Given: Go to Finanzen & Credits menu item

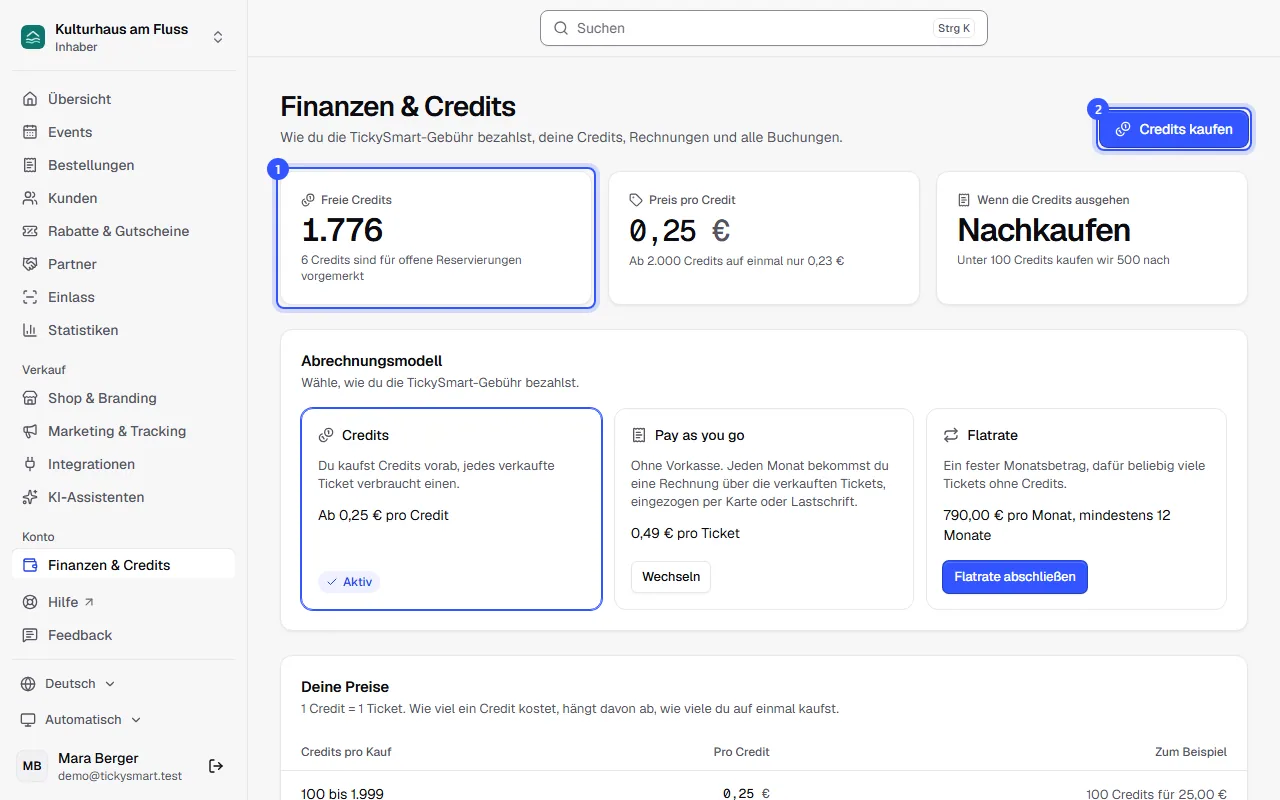Looking at the screenshot, I should [124, 565].
